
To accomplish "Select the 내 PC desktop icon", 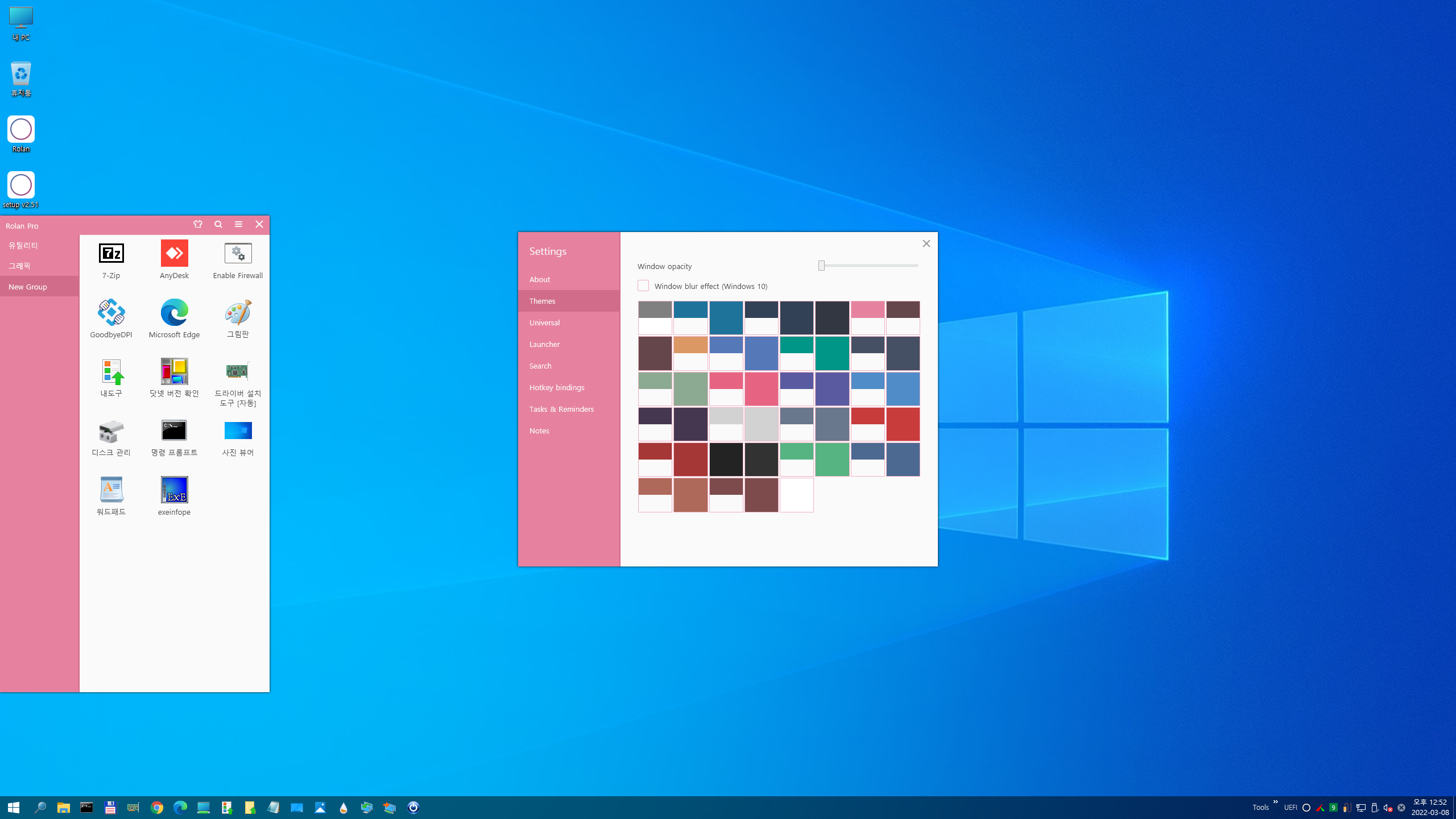I will point(21,24).
